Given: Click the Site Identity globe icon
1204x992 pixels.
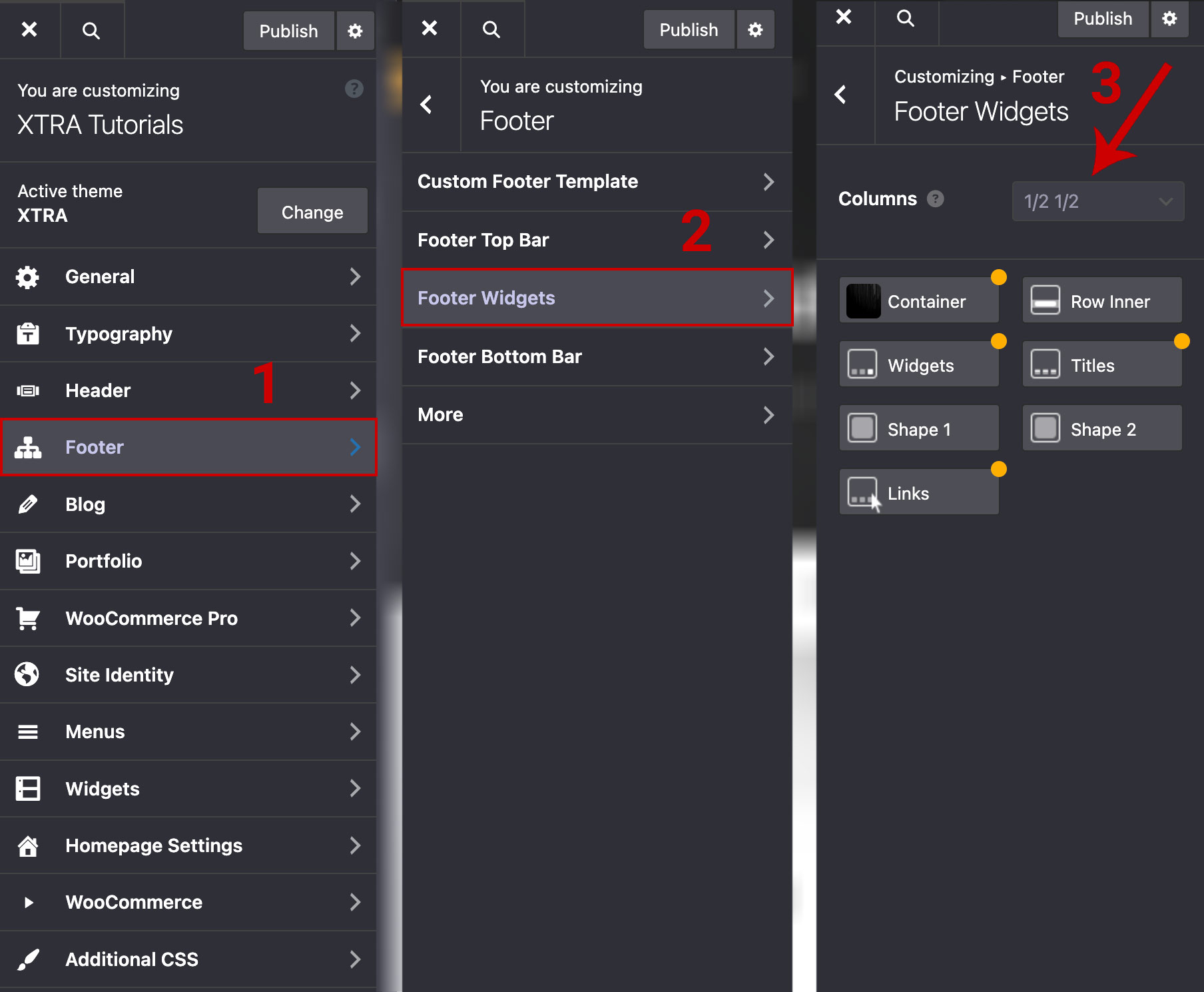Looking at the screenshot, I should [27, 675].
